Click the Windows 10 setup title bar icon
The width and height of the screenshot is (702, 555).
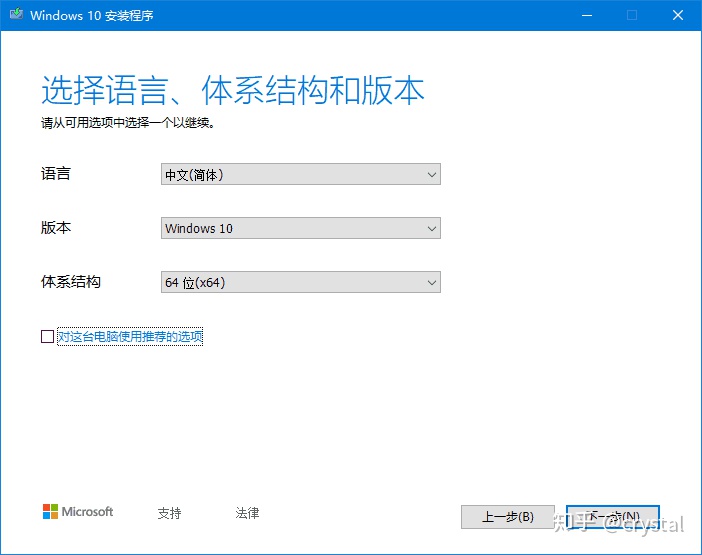coord(17,14)
